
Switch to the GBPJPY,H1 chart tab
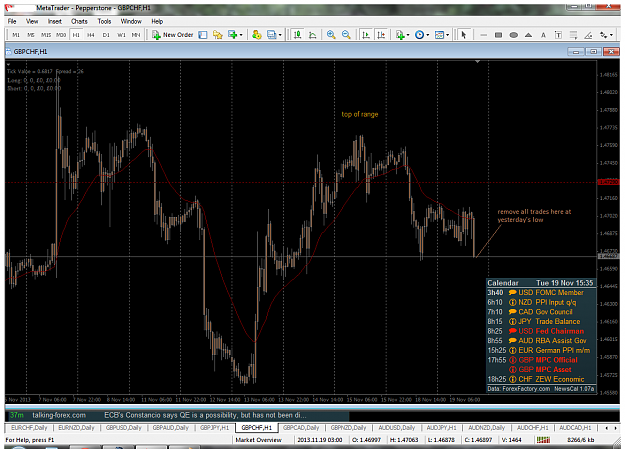(x=214, y=428)
